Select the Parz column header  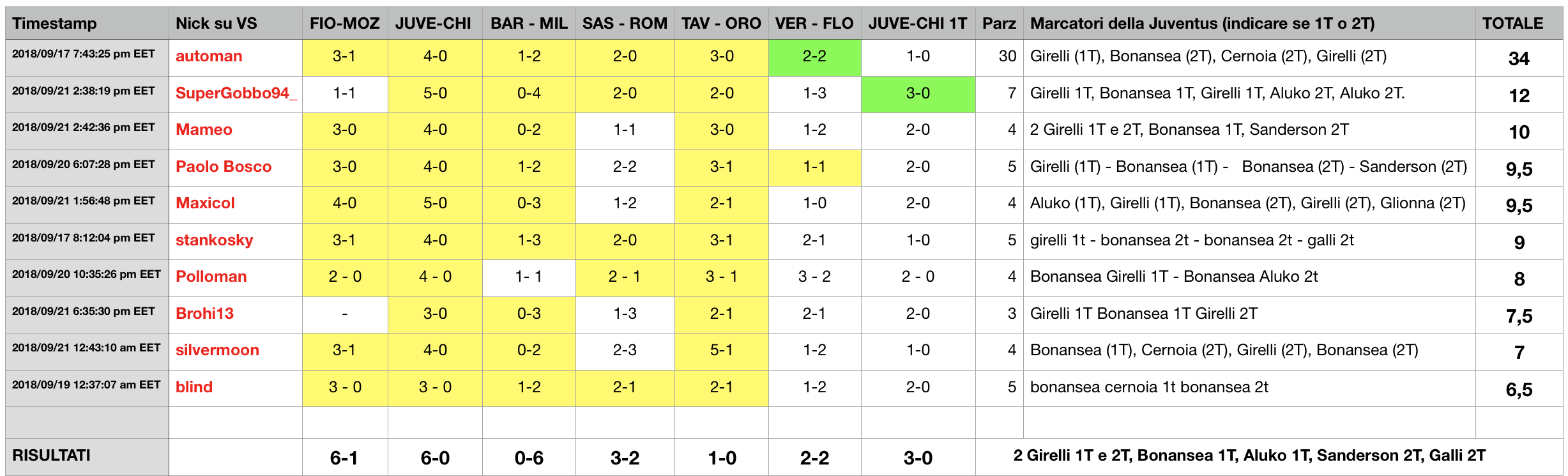999,24
